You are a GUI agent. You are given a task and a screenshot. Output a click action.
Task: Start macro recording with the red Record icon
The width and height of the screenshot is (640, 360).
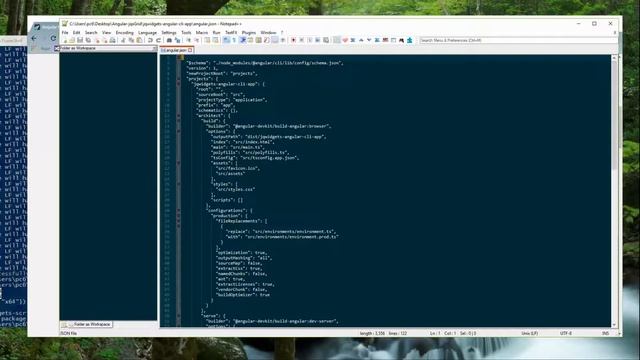[293, 40]
